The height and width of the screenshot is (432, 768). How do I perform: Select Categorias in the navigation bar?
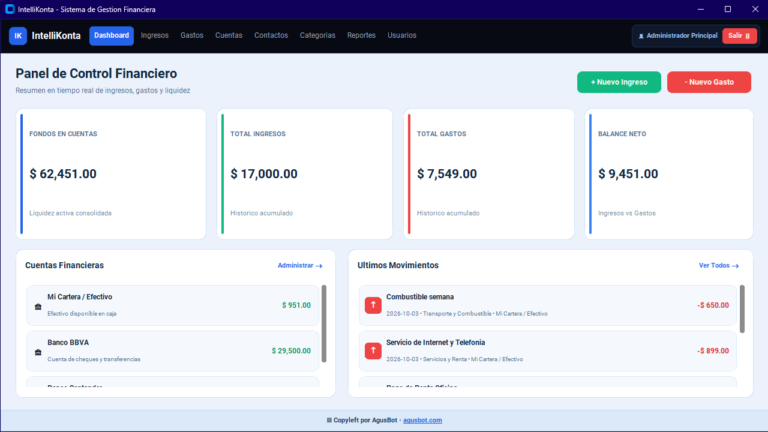(x=317, y=36)
